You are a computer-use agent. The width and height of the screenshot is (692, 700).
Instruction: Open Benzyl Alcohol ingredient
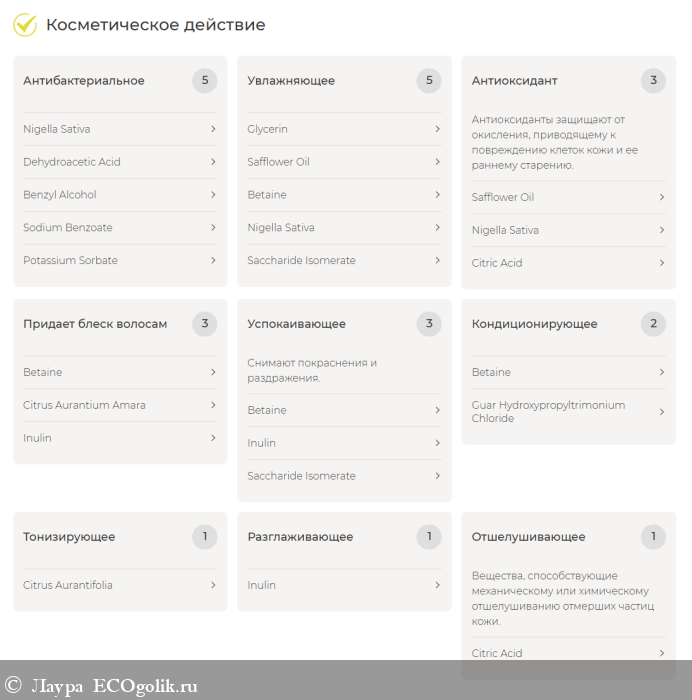60,195
